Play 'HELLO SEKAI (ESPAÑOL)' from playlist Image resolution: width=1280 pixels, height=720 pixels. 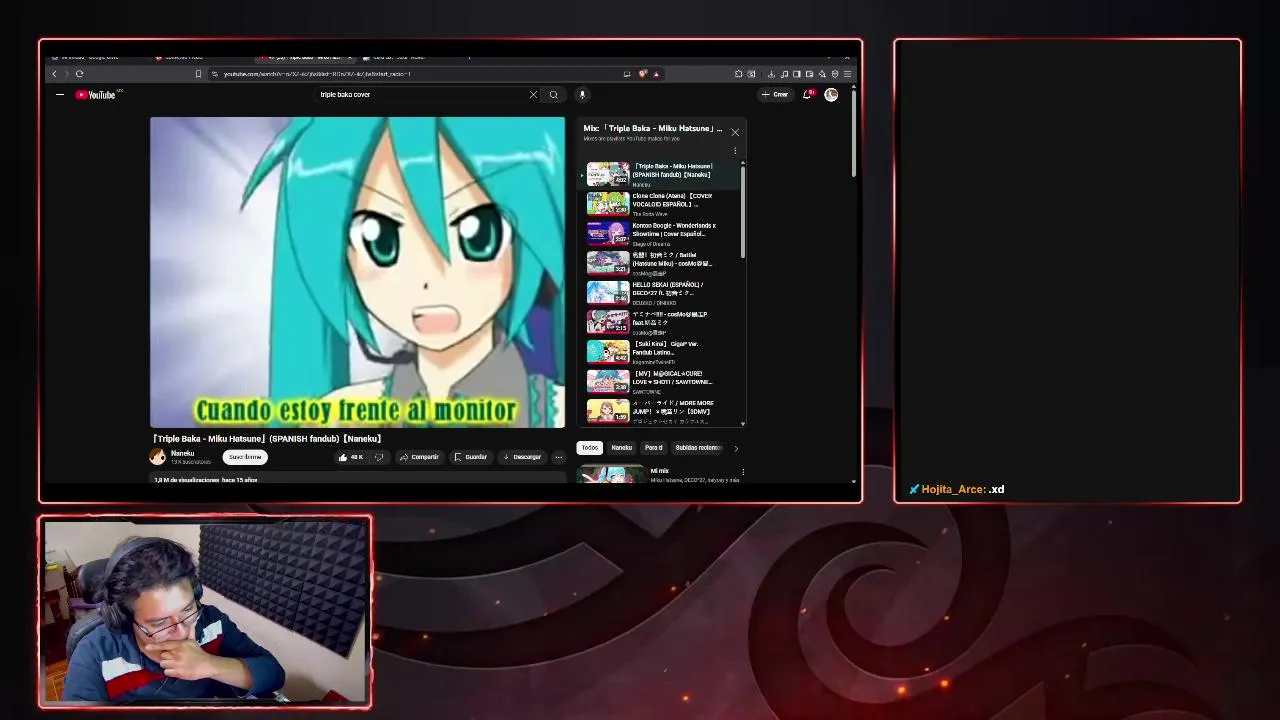(x=660, y=293)
